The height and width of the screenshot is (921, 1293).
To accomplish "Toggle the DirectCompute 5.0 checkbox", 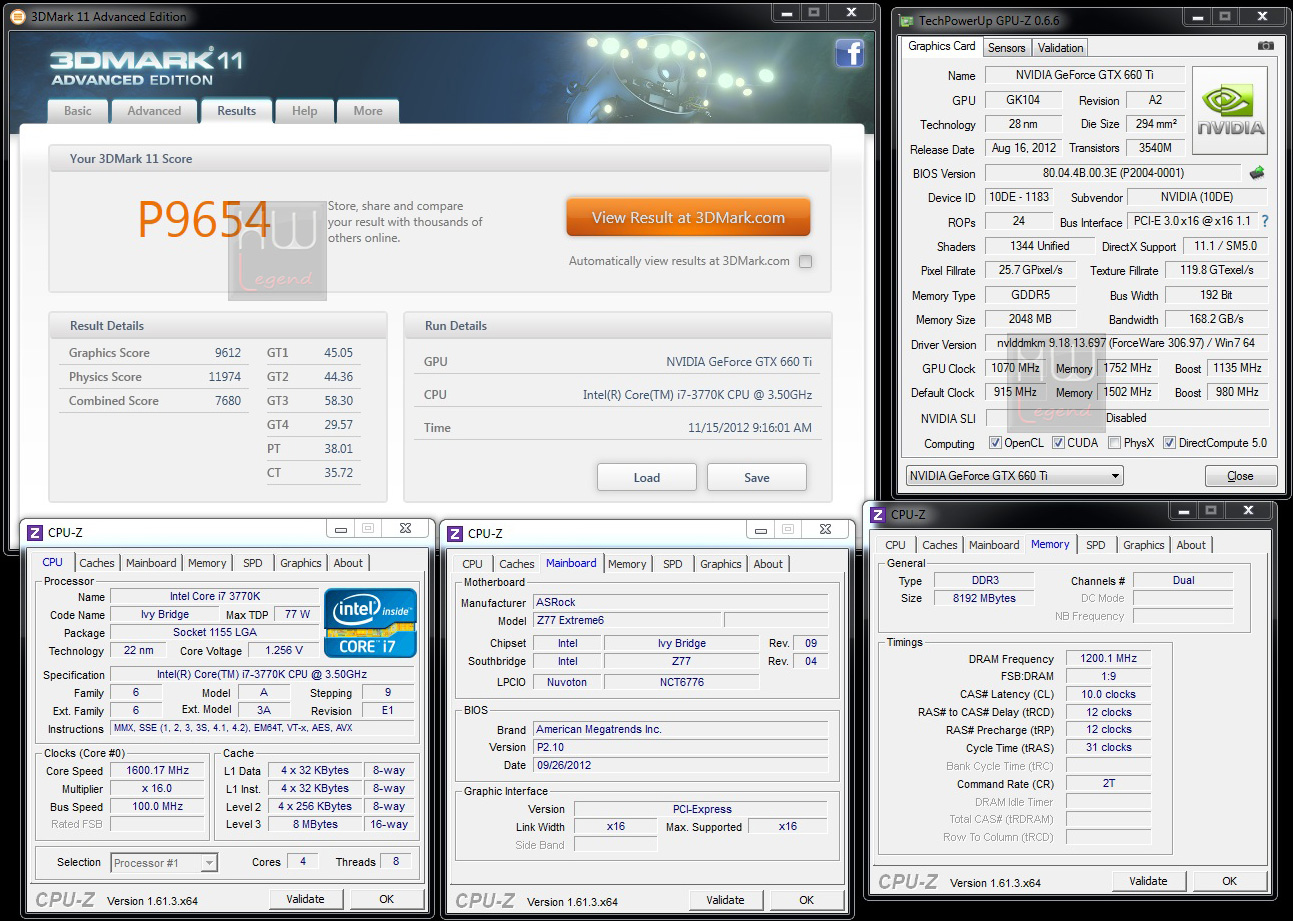I will click(1169, 443).
